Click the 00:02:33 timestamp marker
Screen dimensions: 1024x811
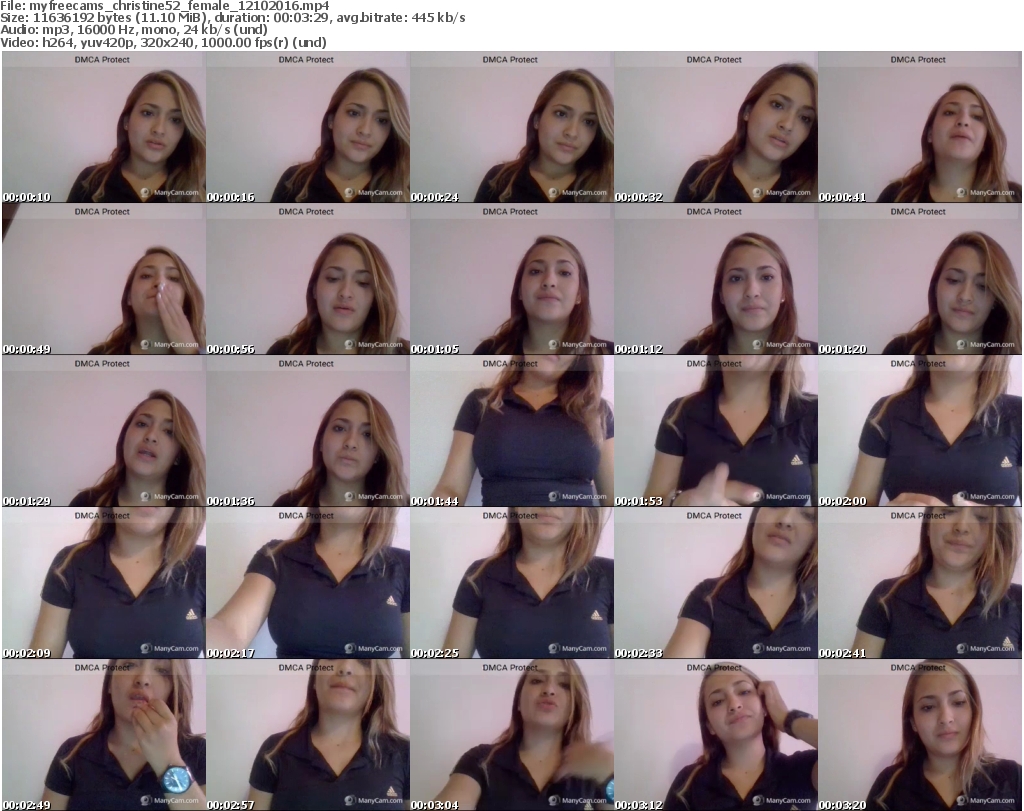(x=639, y=653)
